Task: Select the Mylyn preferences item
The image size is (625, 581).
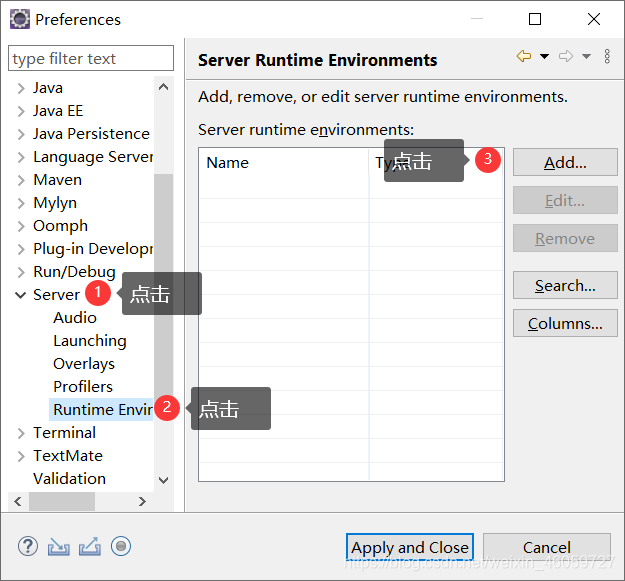Action: 55,203
